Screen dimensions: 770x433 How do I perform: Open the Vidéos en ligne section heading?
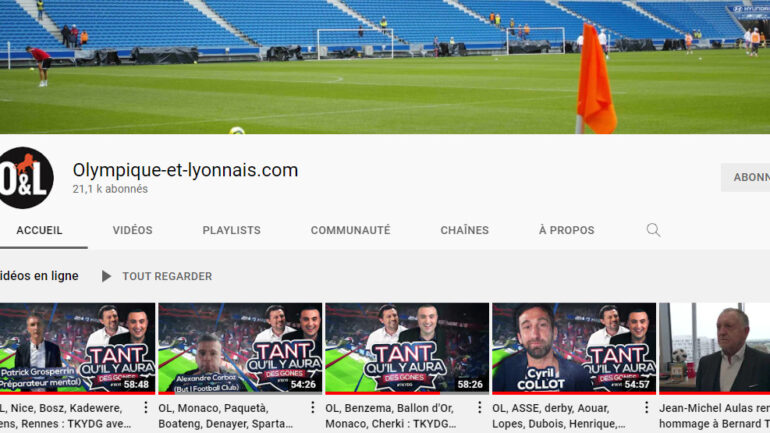tap(39, 276)
